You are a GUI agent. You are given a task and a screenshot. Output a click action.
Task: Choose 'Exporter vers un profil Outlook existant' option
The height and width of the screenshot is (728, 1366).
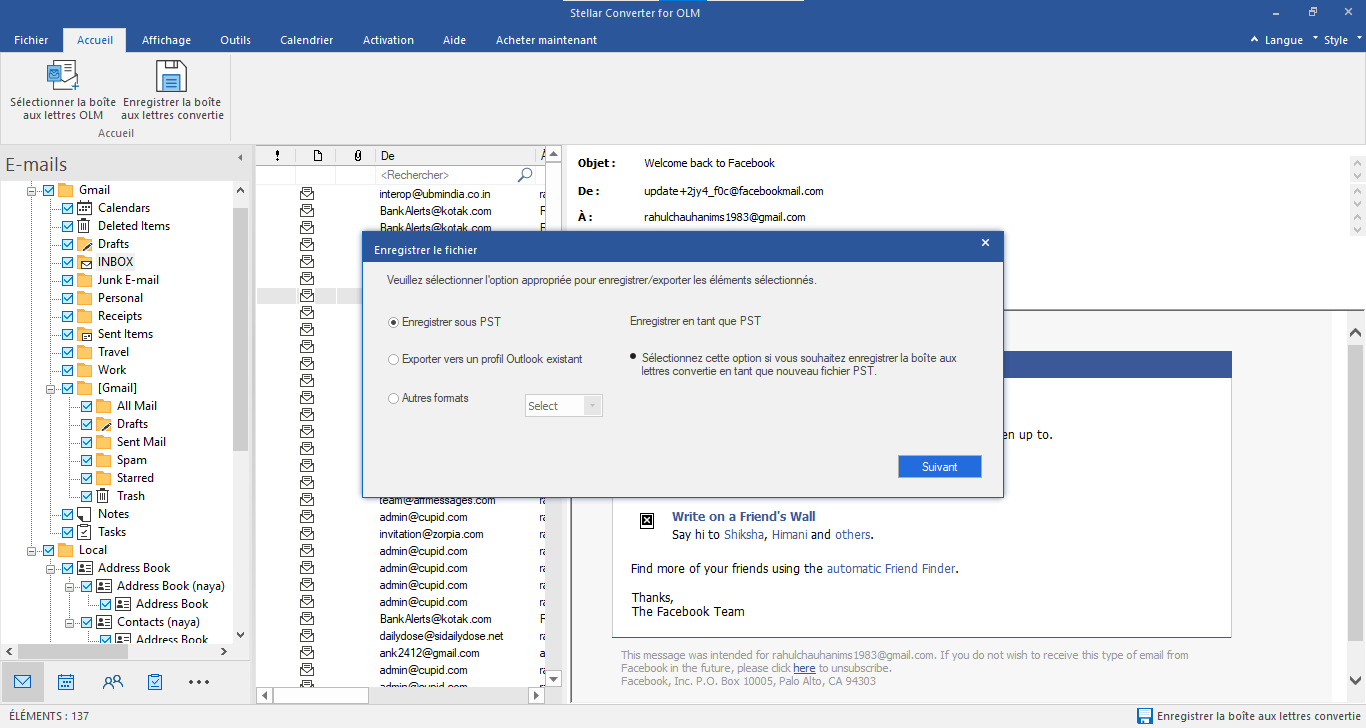tap(394, 359)
